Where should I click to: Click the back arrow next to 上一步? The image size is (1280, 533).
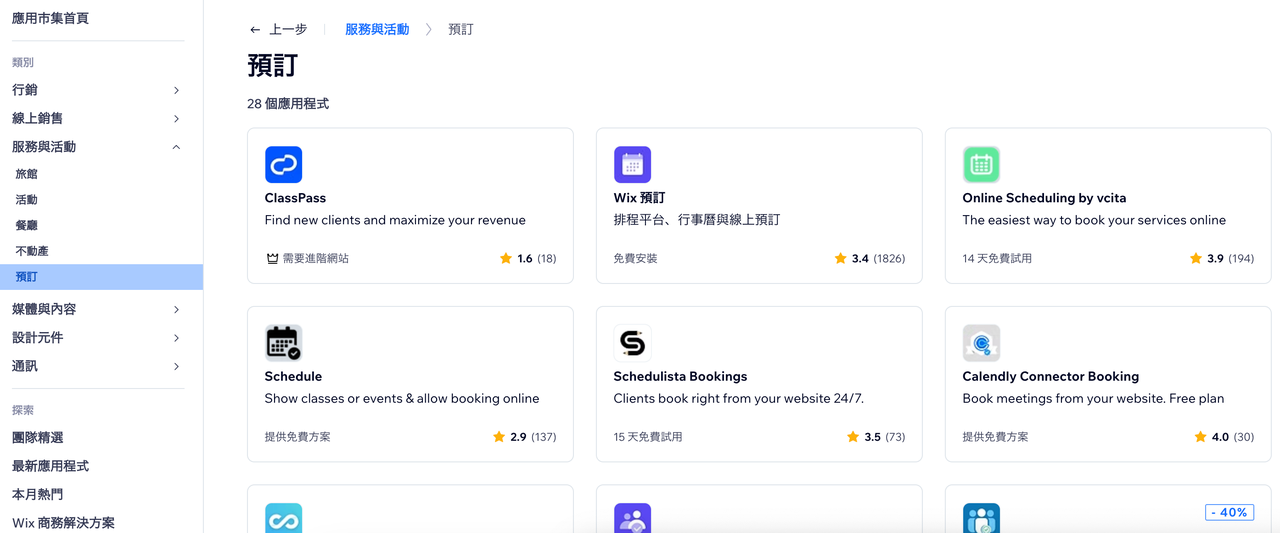[255, 30]
